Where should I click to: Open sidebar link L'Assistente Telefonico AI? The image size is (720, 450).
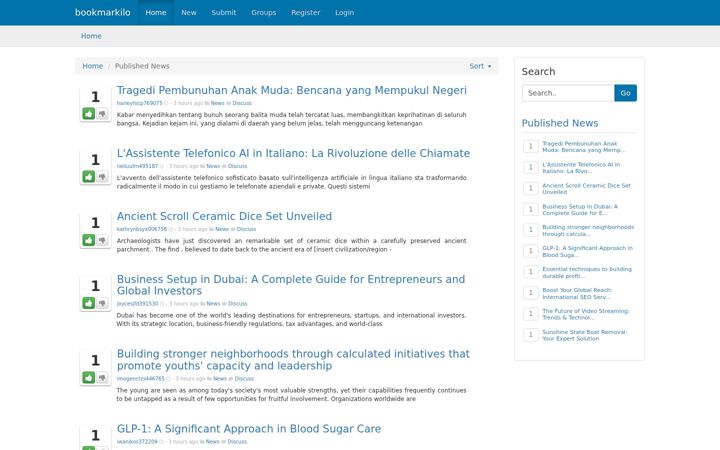click(581, 168)
